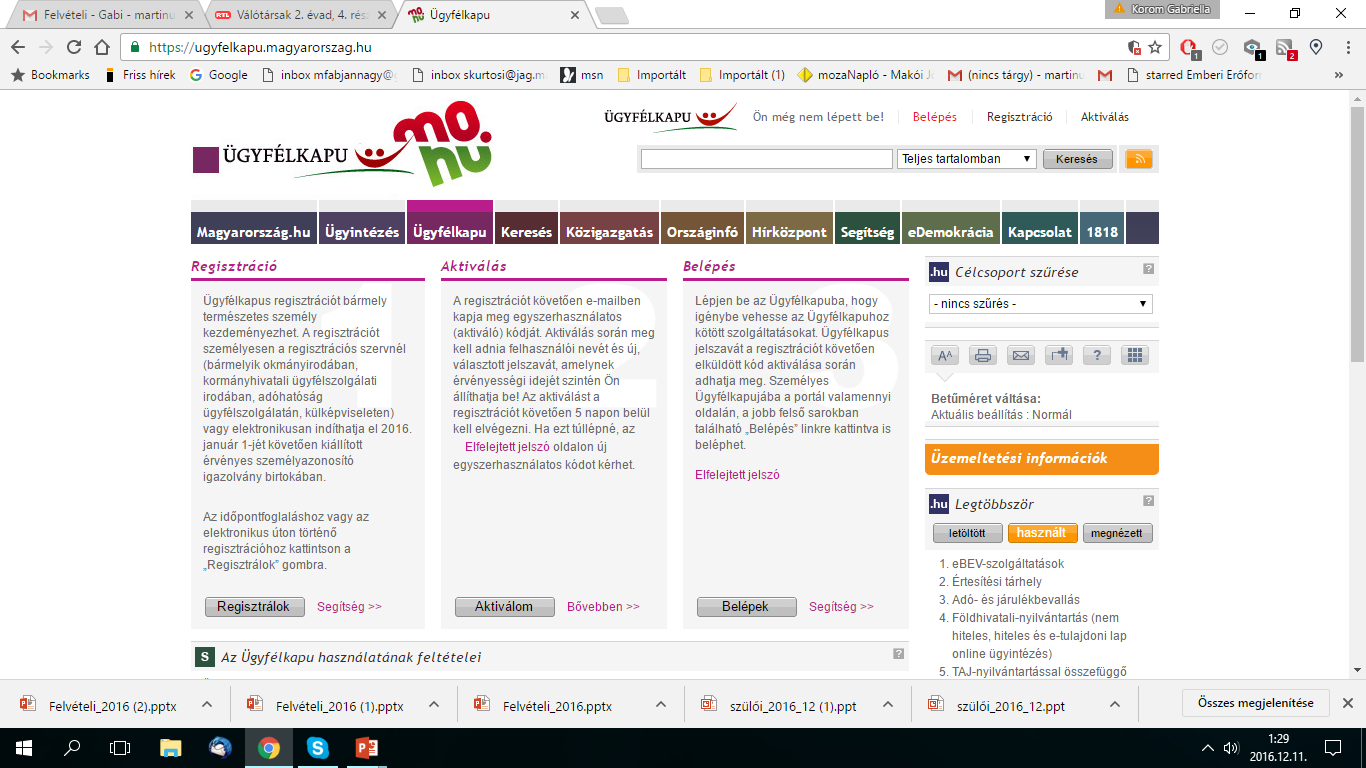Expand the nincs szűrés target group dropdown

pyautogui.click(x=1040, y=304)
